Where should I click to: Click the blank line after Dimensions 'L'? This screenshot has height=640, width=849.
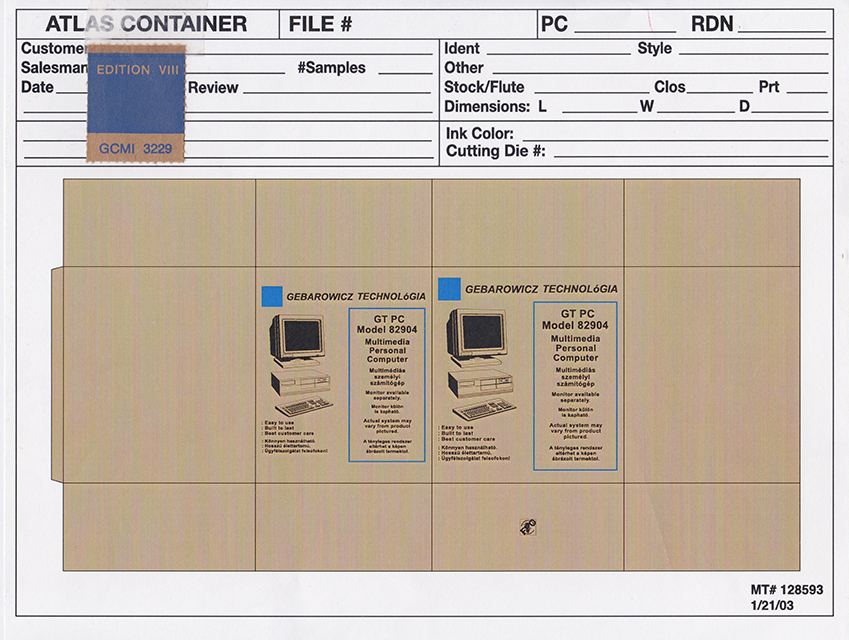pyautogui.click(x=600, y=112)
